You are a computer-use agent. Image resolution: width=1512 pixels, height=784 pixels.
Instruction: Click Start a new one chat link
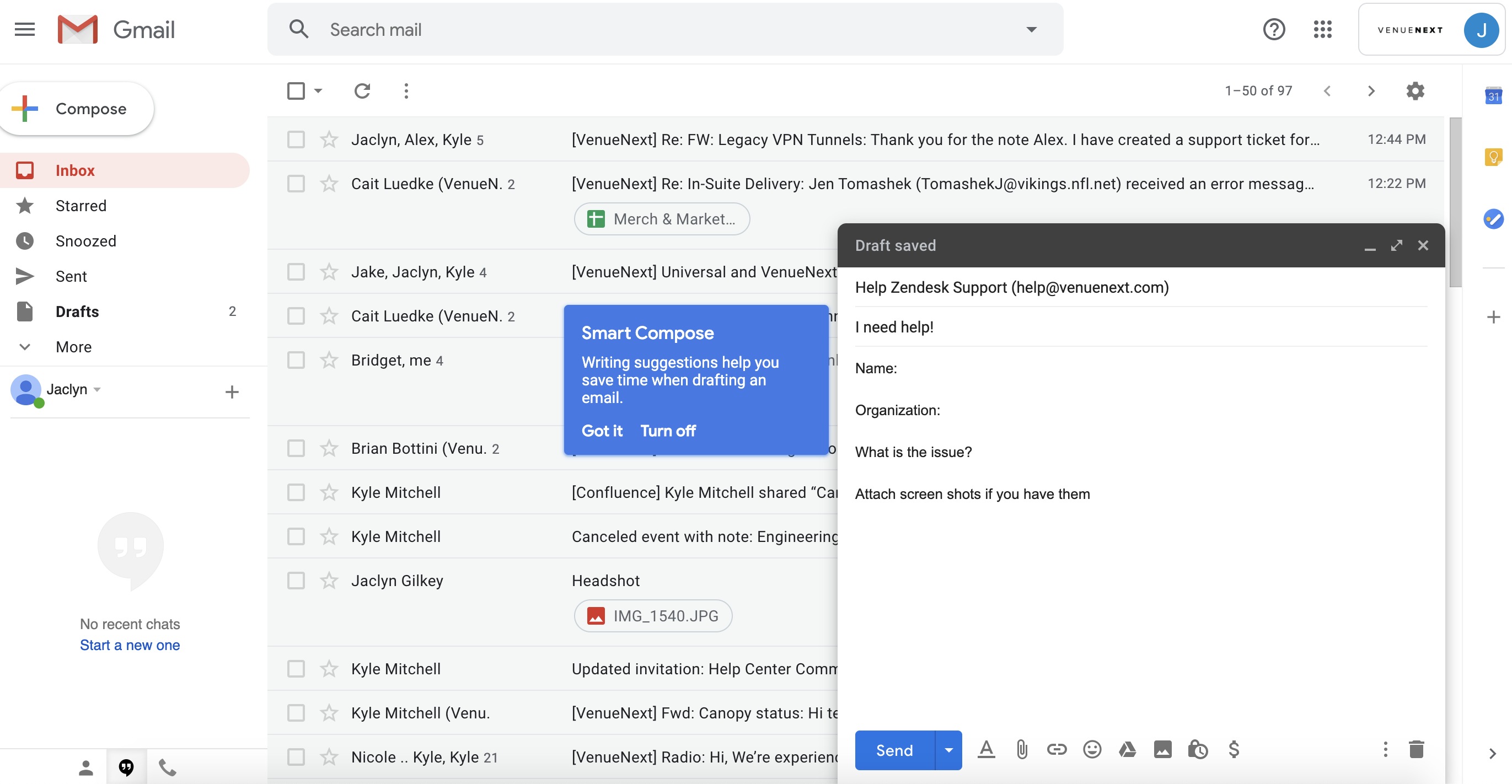pyautogui.click(x=130, y=645)
